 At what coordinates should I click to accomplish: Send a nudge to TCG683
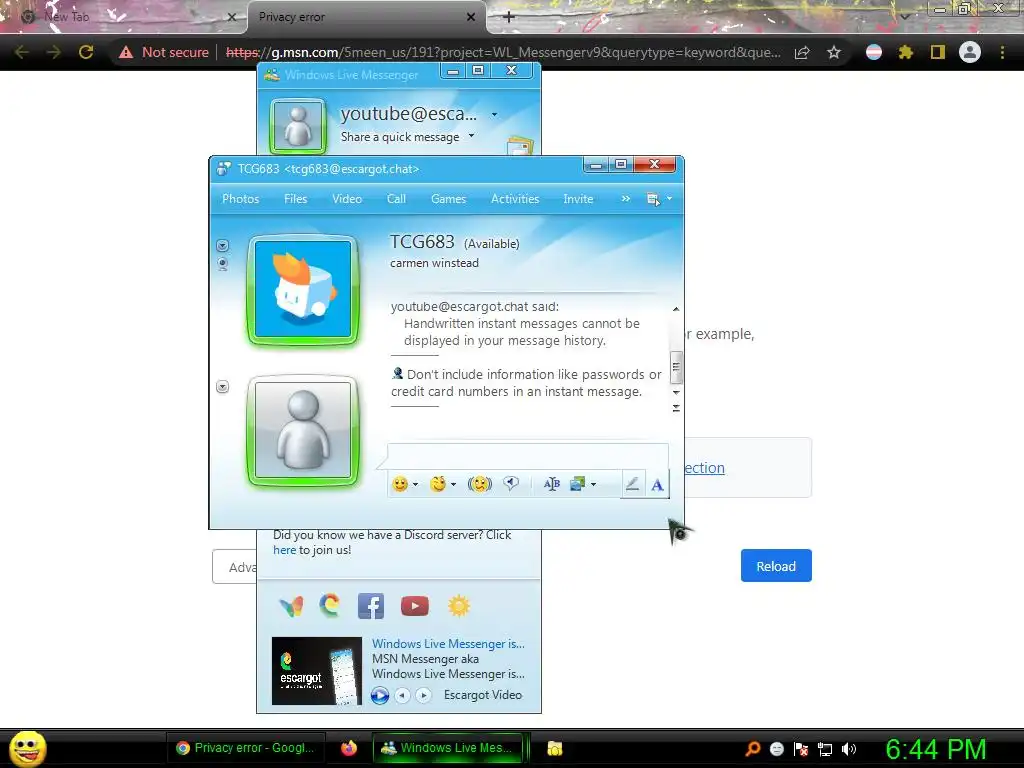click(x=479, y=484)
